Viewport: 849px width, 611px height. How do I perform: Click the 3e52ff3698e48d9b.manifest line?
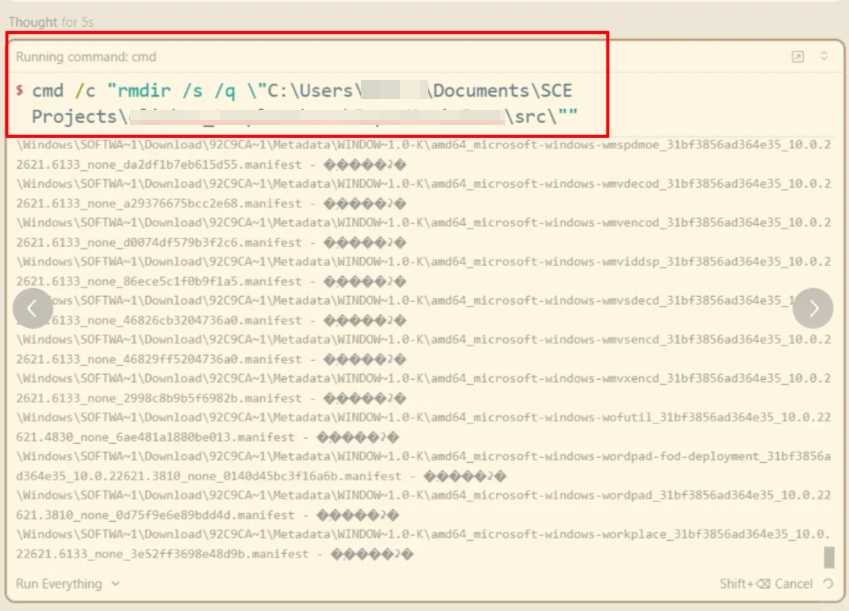tap(214, 554)
